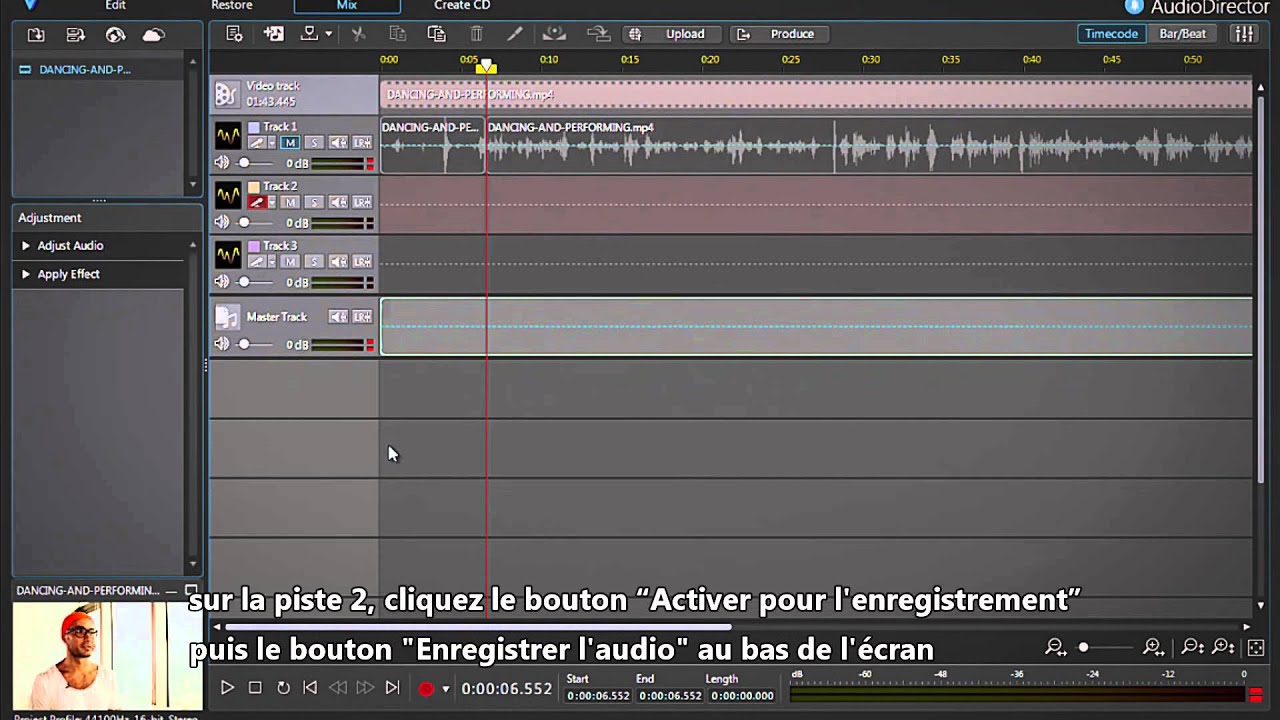Open Track 3 recording input dropdown arrow
The image size is (1280, 720).
click(x=271, y=262)
